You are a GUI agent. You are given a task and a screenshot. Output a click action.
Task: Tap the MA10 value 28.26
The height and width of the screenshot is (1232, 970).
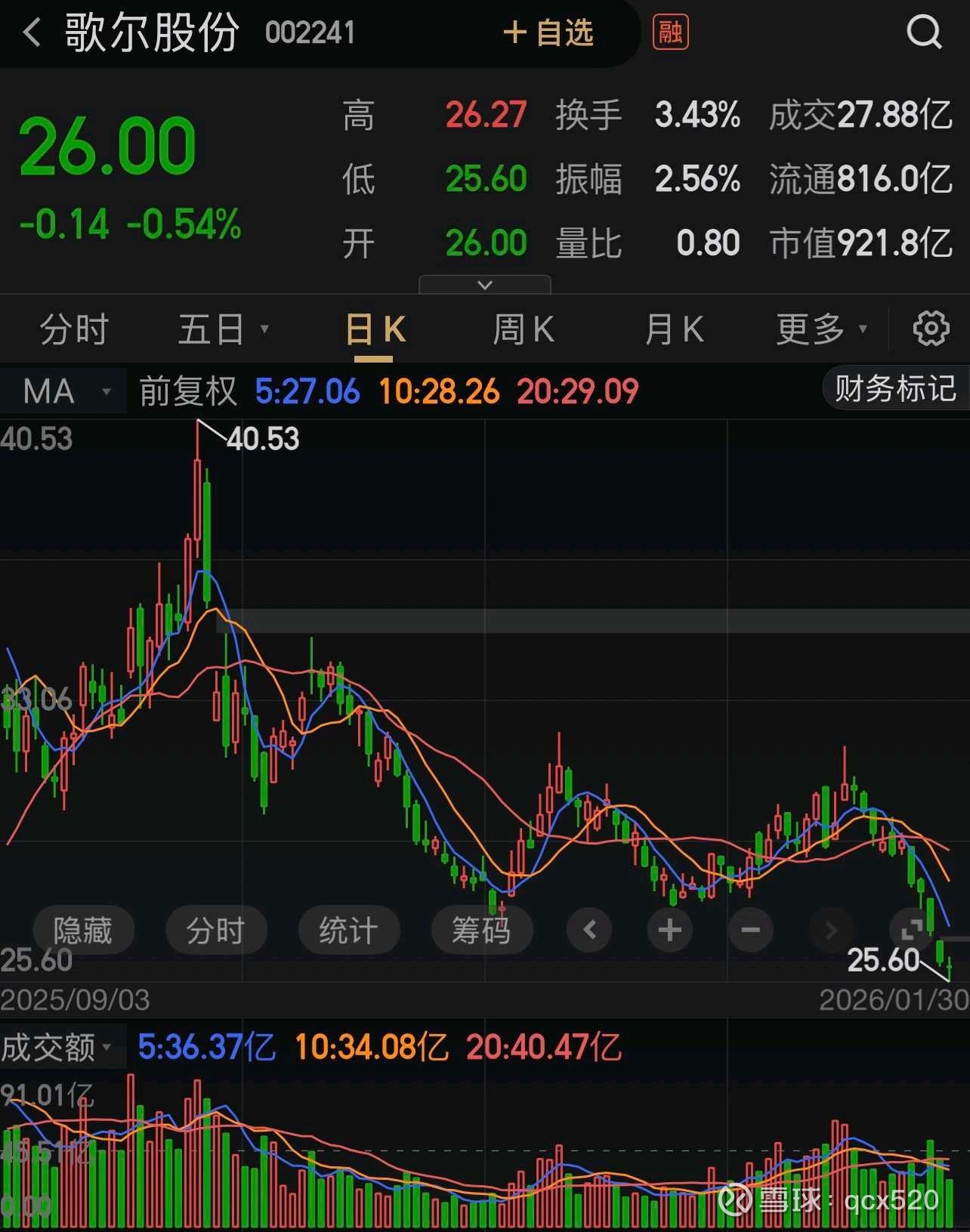pos(439,391)
